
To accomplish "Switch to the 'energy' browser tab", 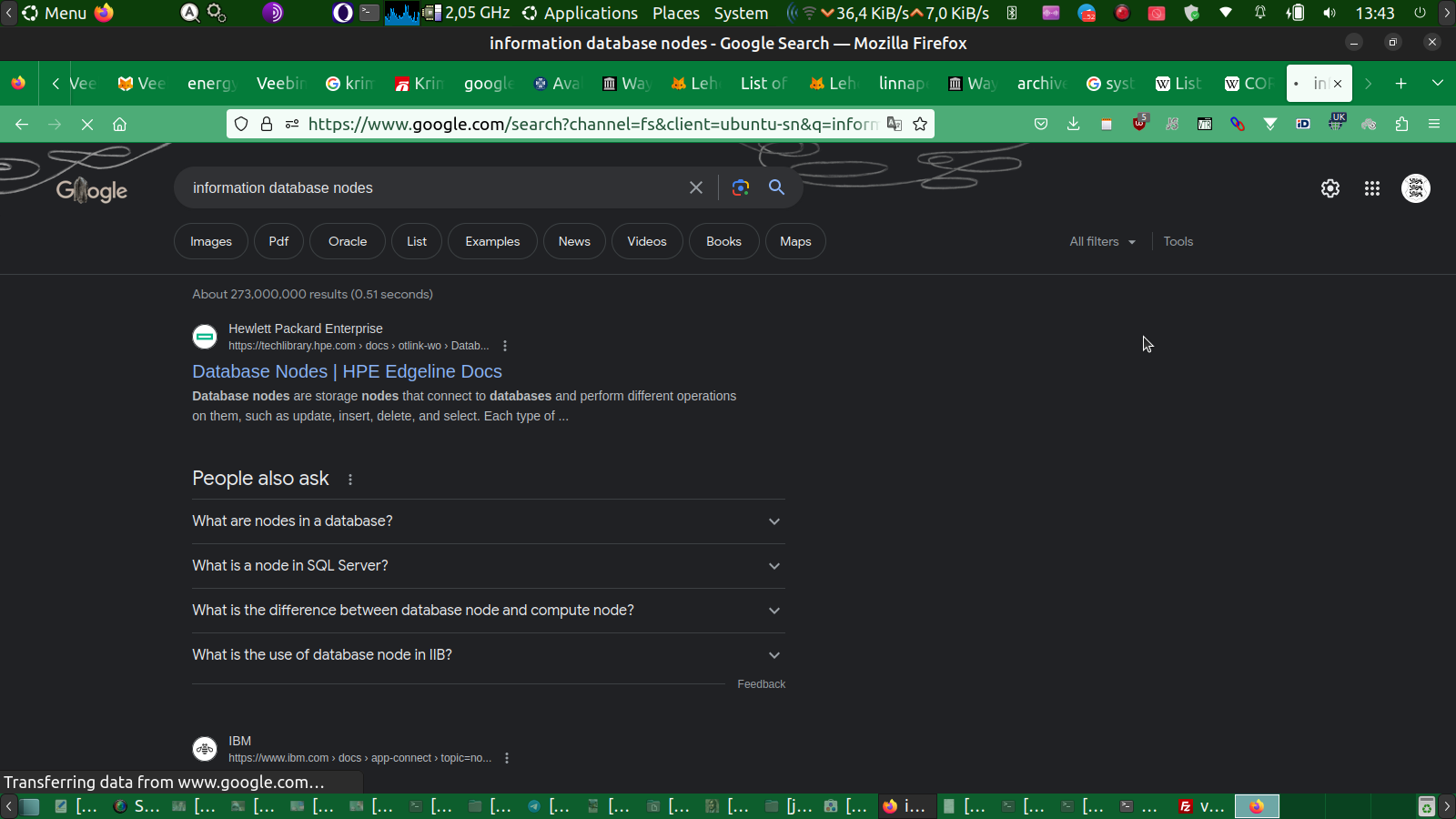I will point(211,84).
